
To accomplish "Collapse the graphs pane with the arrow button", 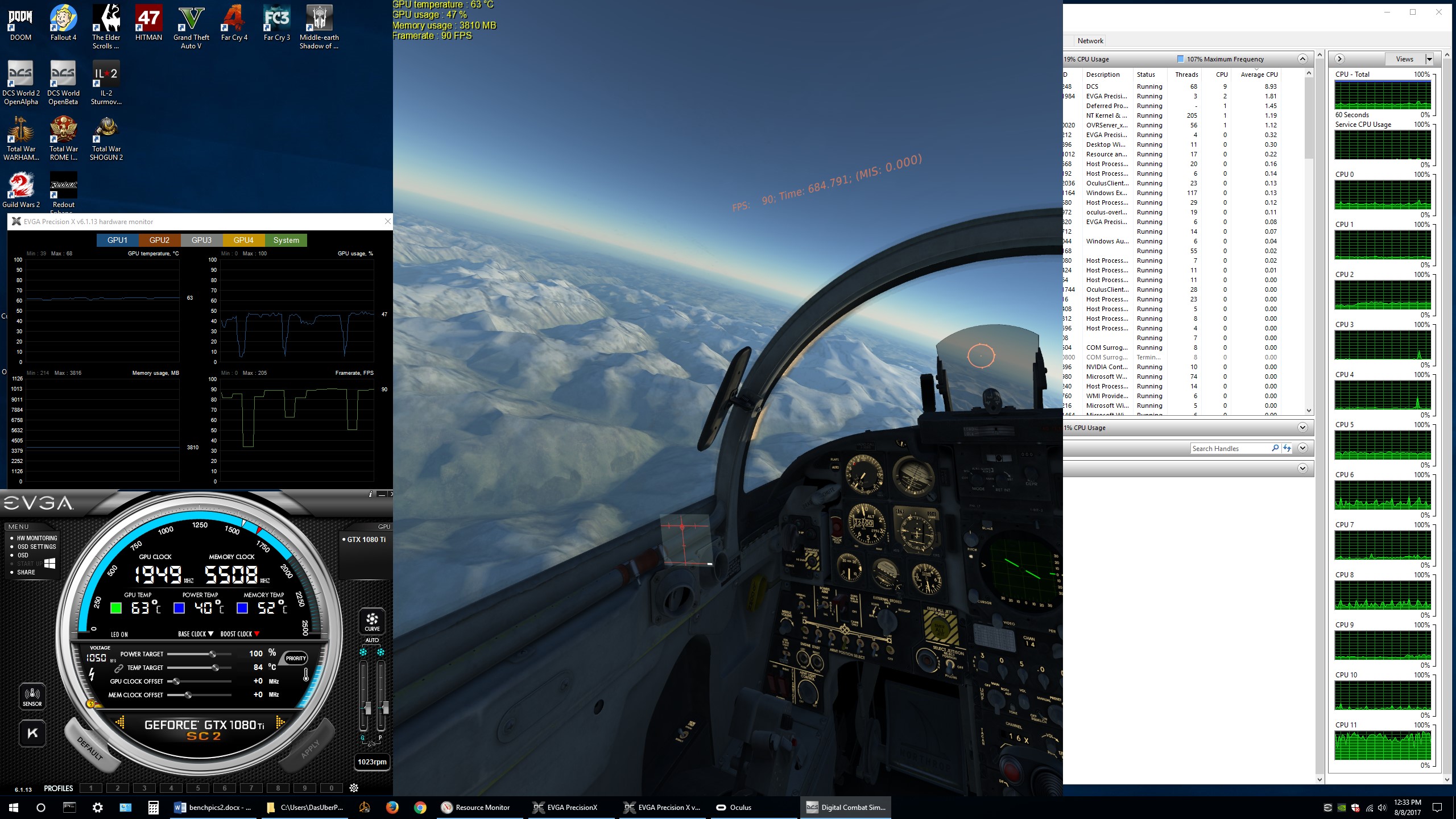I will [1339, 59].
